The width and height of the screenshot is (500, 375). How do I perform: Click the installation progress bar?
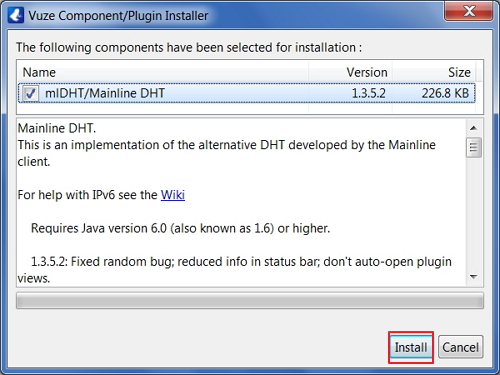click(x=250, y=301)
